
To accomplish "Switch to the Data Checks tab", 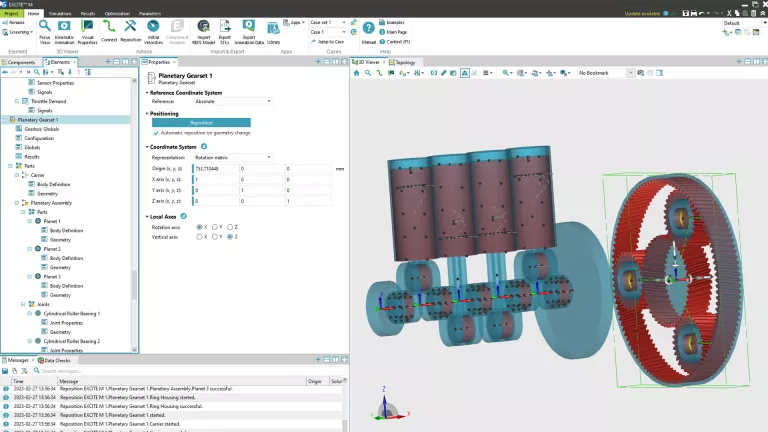I will [x=54, y=360].
